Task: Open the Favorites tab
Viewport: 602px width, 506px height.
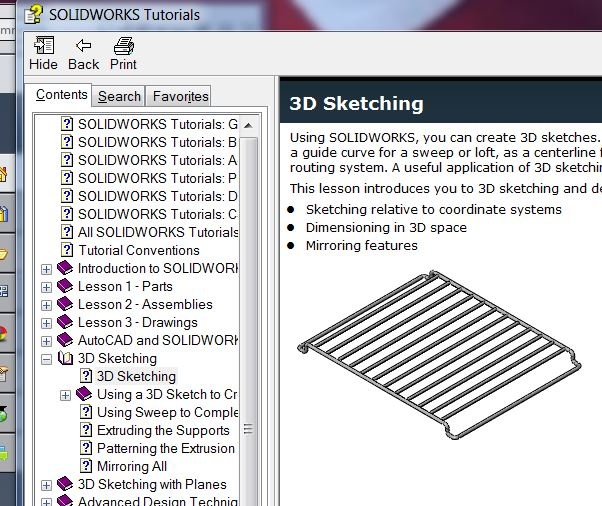Action: (180, 96)
